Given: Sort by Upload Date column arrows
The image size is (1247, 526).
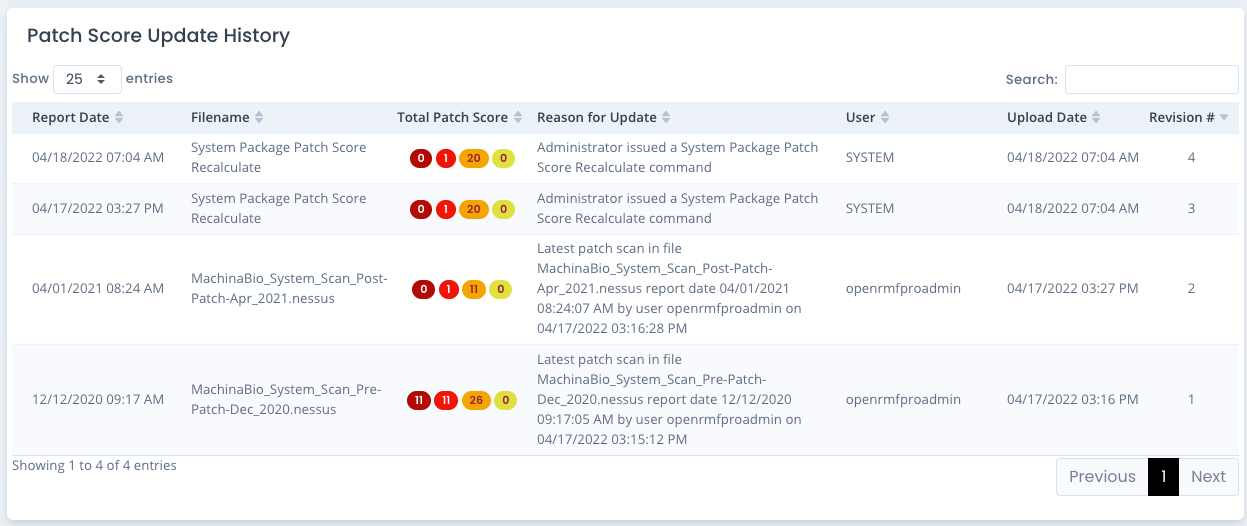Looking at the screenshot, I should 1096,118.
